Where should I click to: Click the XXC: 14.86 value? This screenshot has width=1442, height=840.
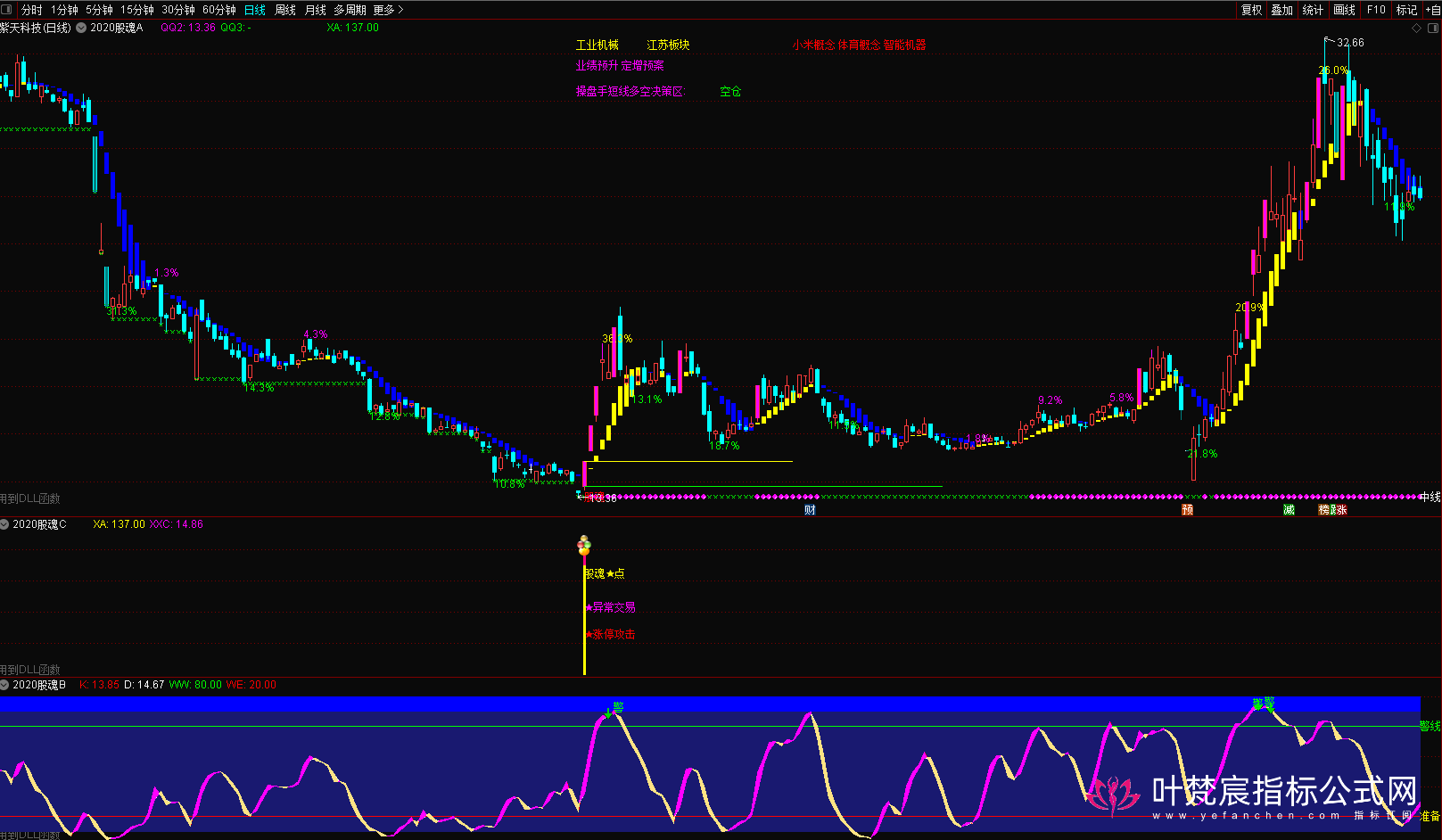[177, 524]
